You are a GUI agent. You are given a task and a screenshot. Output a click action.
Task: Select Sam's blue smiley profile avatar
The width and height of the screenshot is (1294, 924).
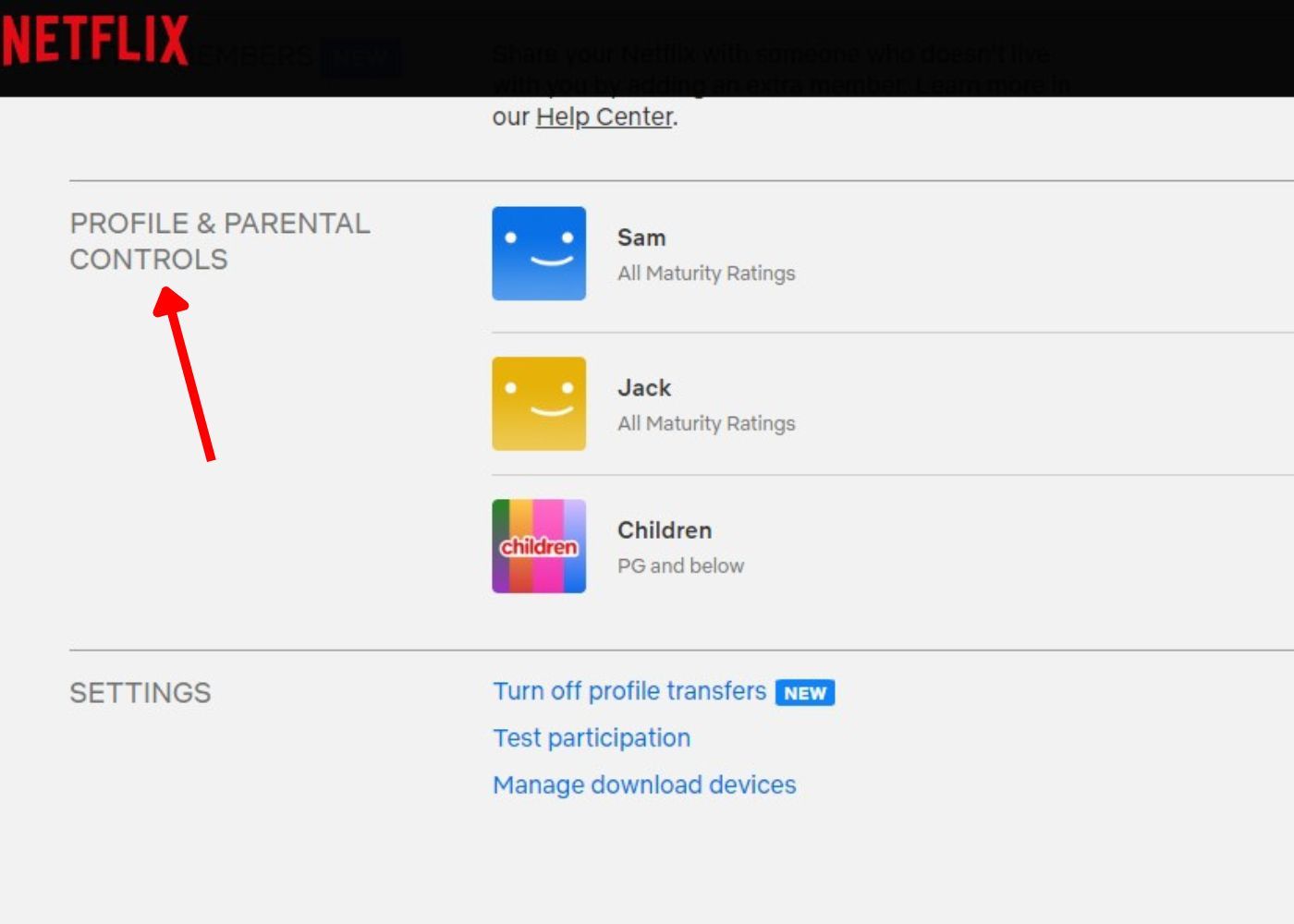[x=539, y=253]
